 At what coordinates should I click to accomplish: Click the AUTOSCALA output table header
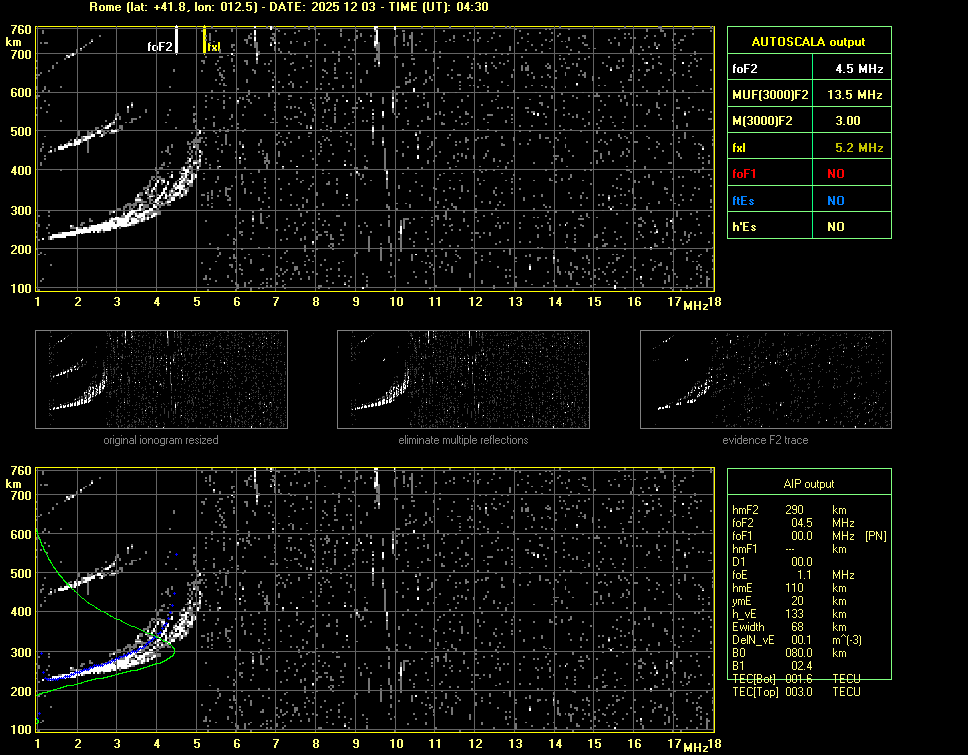[x=808, y=42]
